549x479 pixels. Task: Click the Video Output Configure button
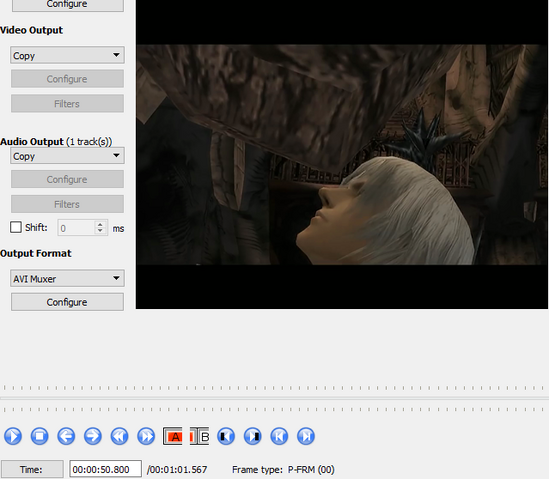click(67, 79)
